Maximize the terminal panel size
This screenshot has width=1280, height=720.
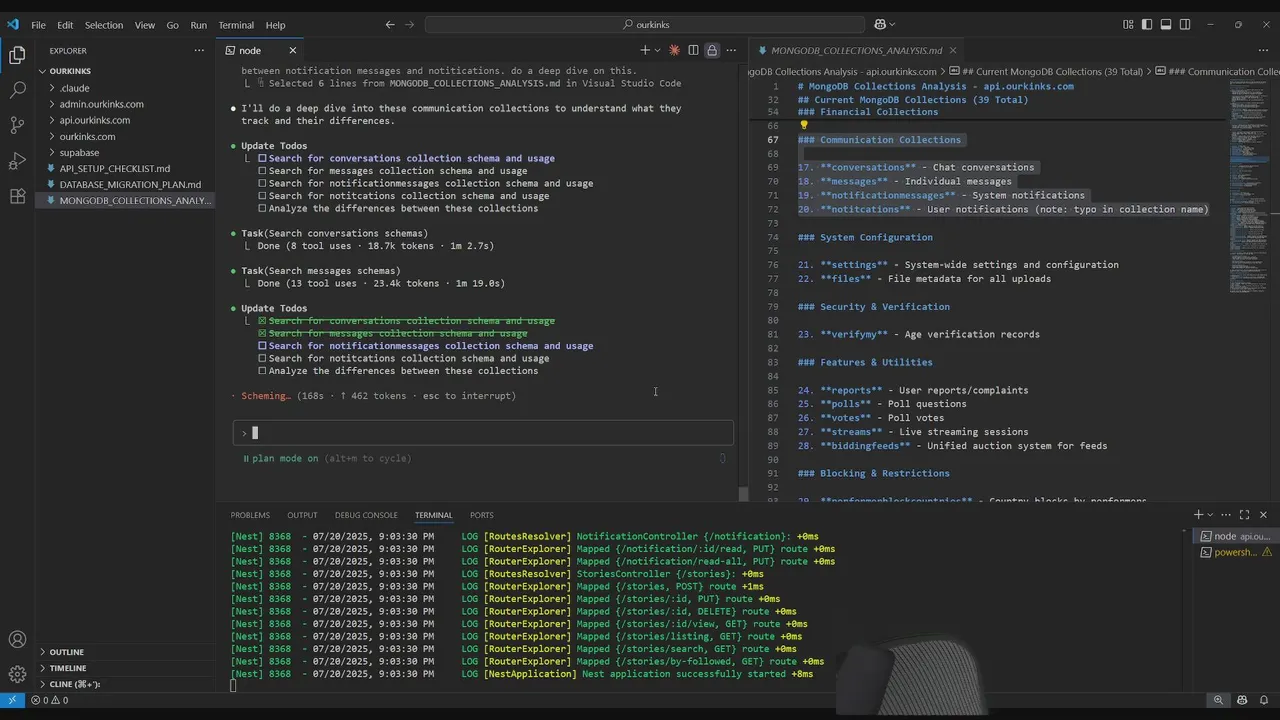[1245, 515]
